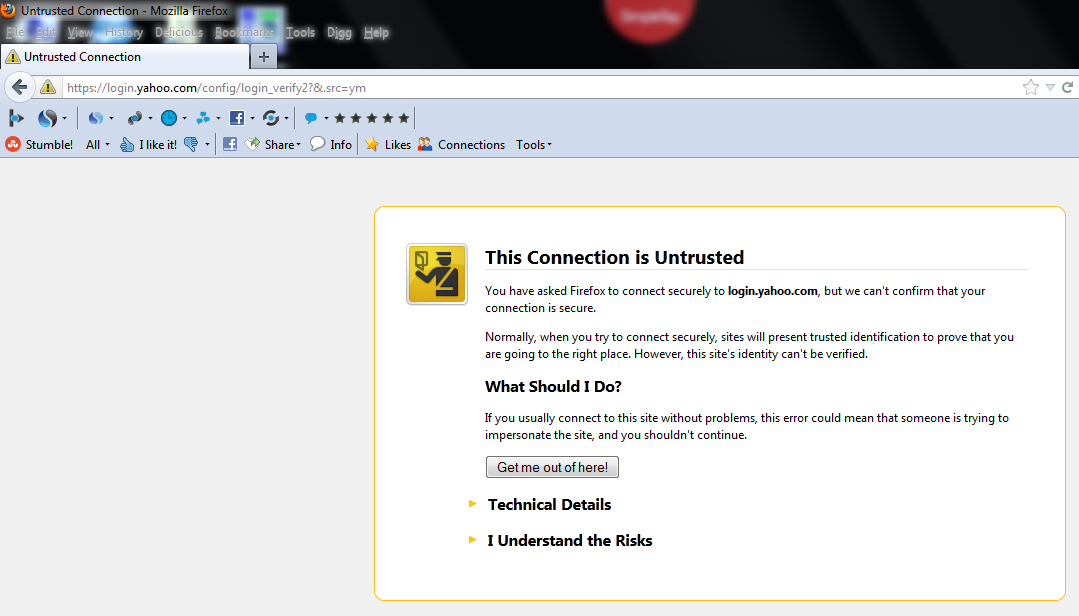Screen dimensions: 1079x616
Task: Open the All topics dropdown
Action: 98,145
